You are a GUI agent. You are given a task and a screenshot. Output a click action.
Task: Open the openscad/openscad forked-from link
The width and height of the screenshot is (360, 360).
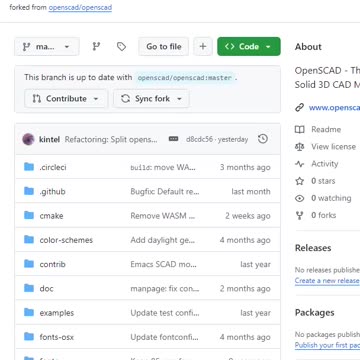pyautogui.click(x=80, y=8)
